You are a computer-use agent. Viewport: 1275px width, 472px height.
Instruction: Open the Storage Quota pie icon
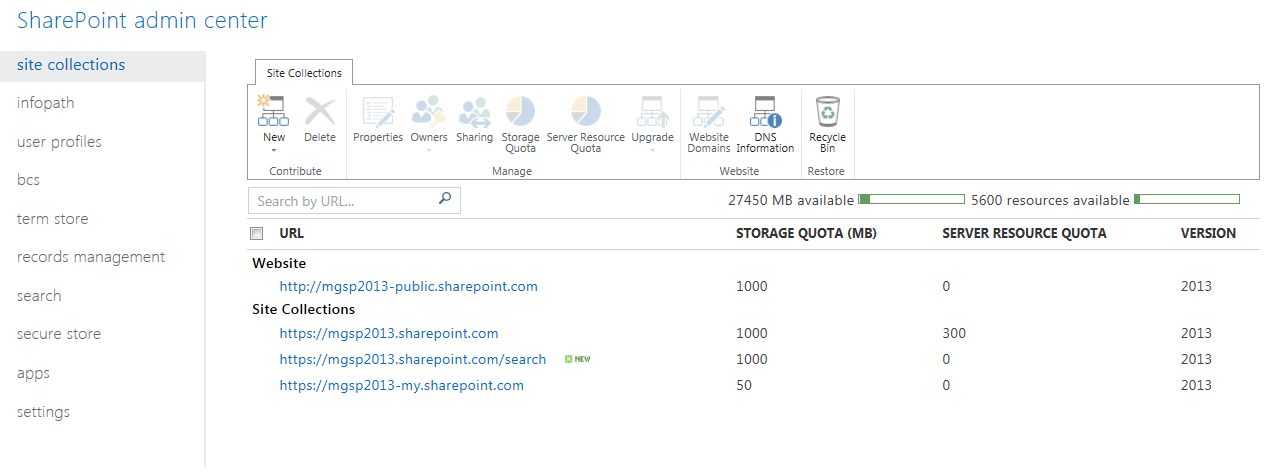click(520, 111)
